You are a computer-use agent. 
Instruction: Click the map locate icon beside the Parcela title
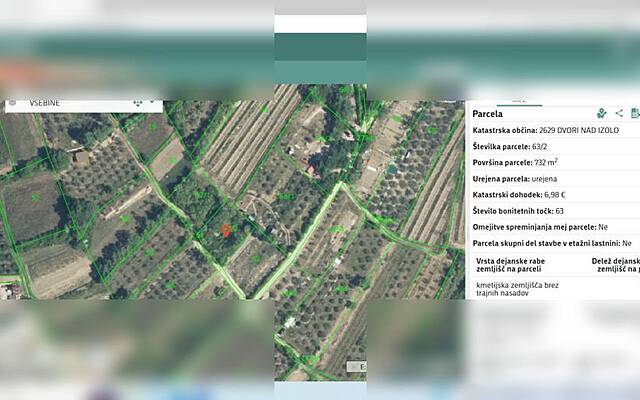pos(602,113)
